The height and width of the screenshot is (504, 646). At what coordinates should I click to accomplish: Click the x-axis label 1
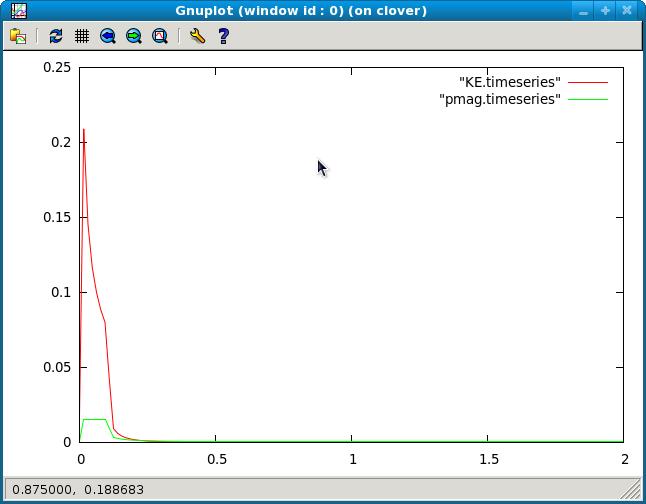(x=353, y=459)
